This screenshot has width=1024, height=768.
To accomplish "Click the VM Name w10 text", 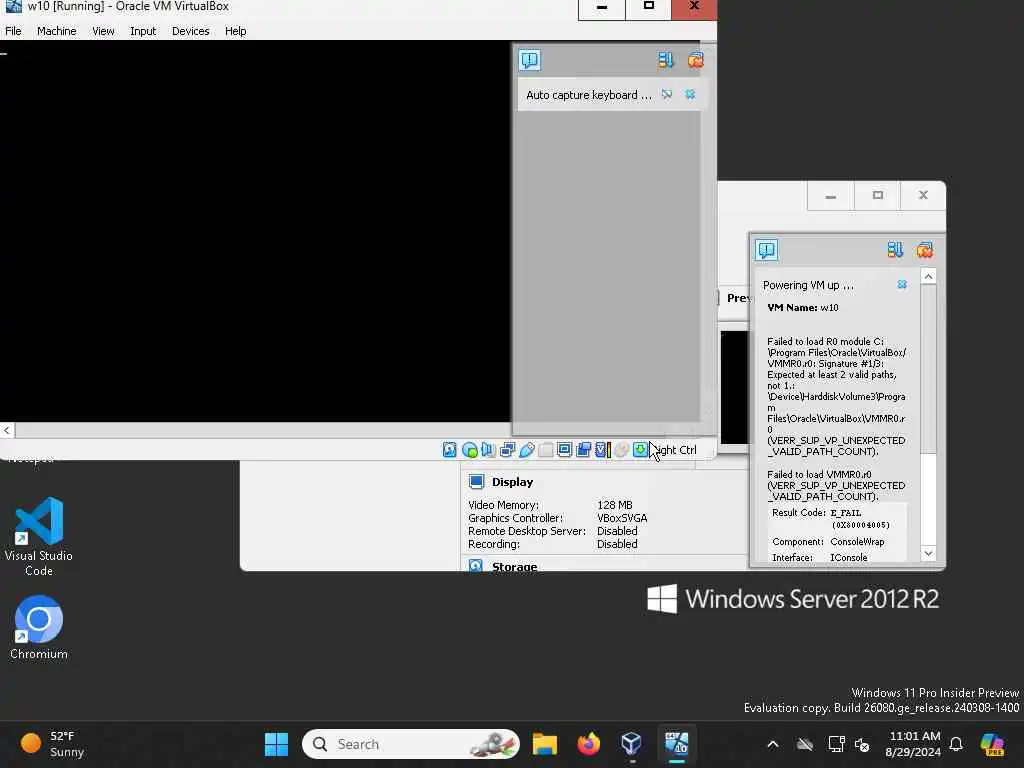I will (803, 308).
